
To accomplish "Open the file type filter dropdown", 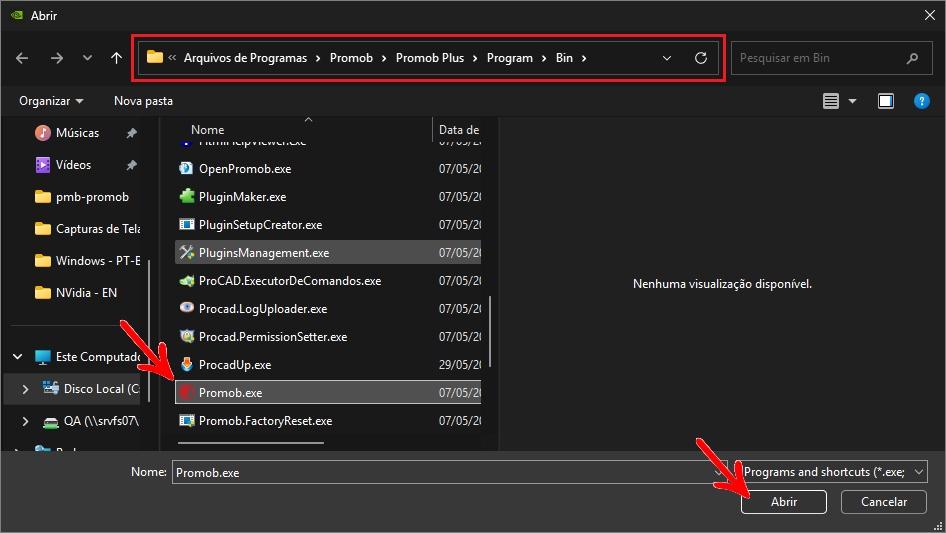I will 833,472.
